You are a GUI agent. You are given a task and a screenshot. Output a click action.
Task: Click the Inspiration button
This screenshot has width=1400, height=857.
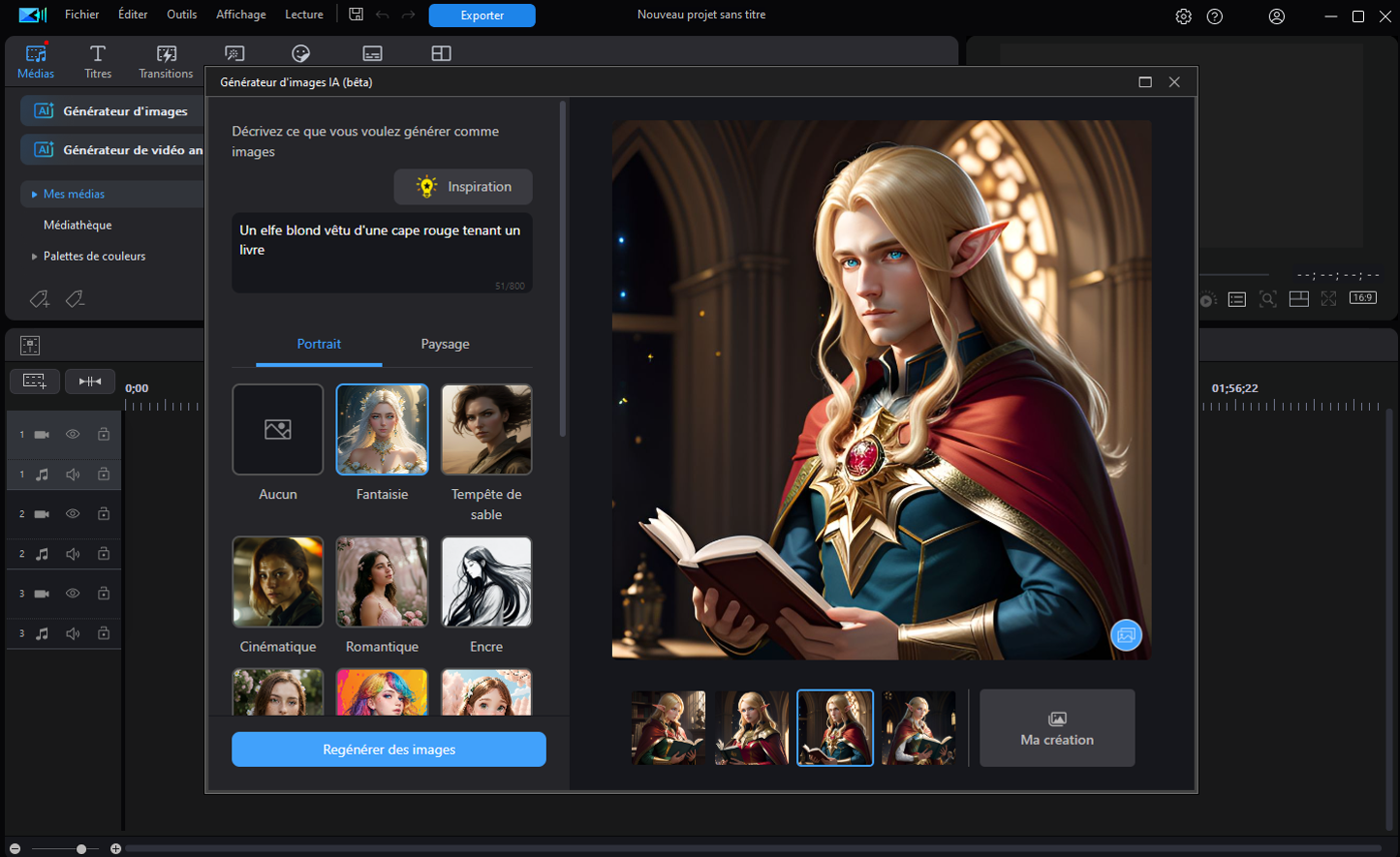[x=463, y=187]
